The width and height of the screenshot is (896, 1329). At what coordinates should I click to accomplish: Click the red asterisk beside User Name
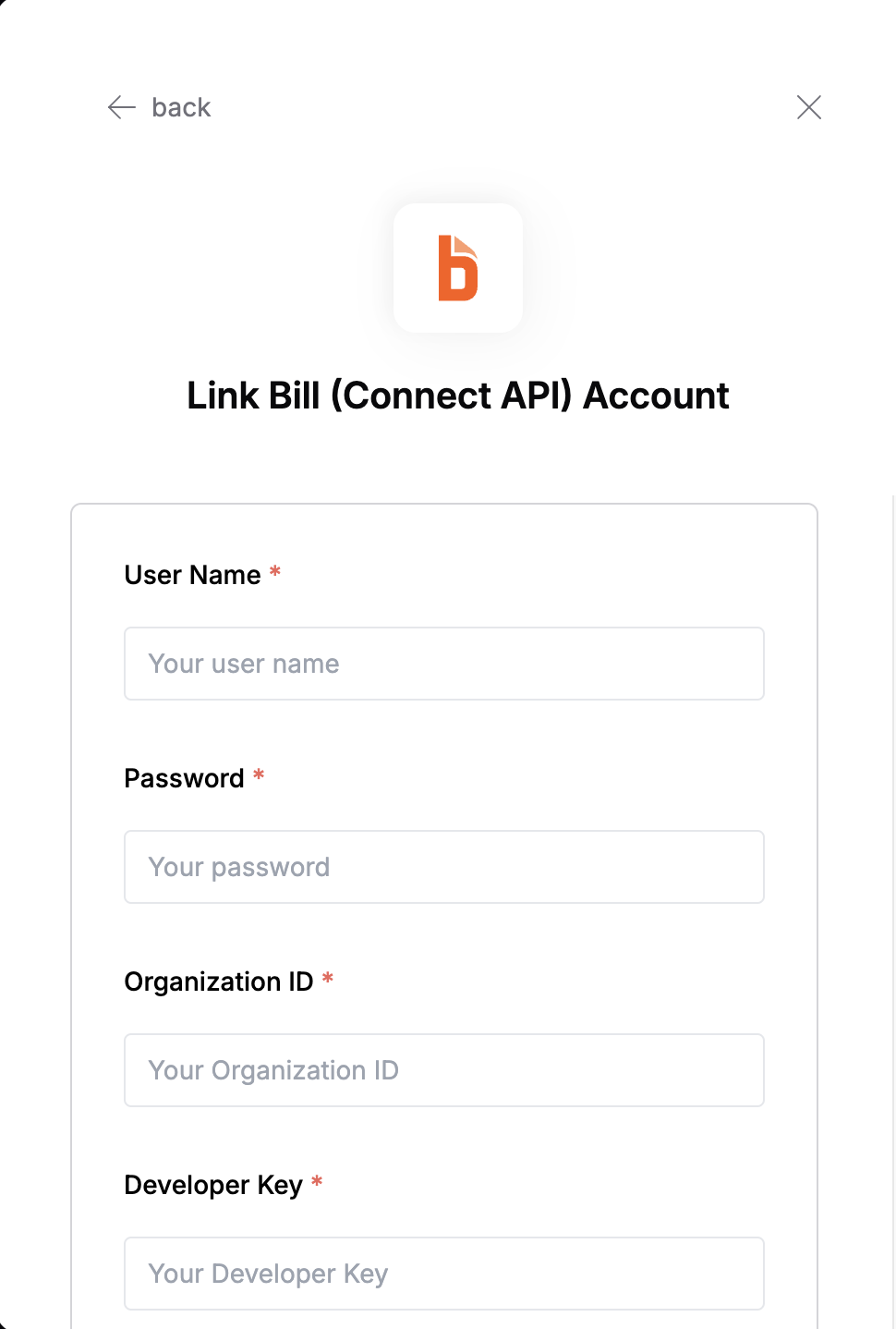(x=275, y=572)
